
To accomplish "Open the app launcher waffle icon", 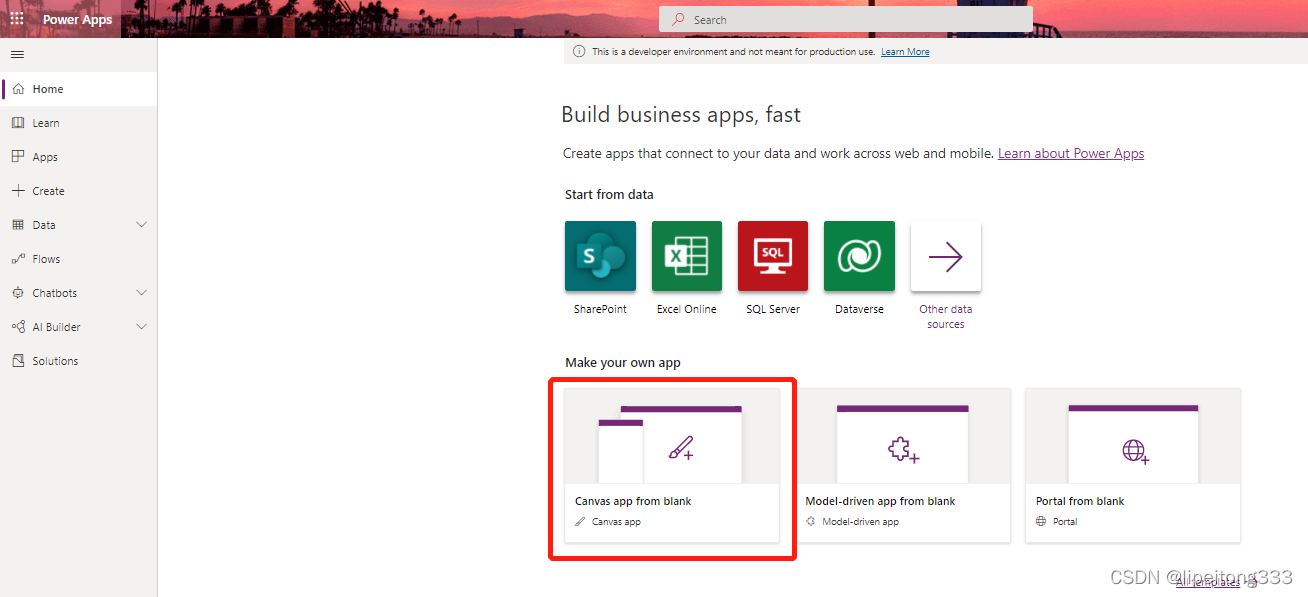I will pos(17,19).
